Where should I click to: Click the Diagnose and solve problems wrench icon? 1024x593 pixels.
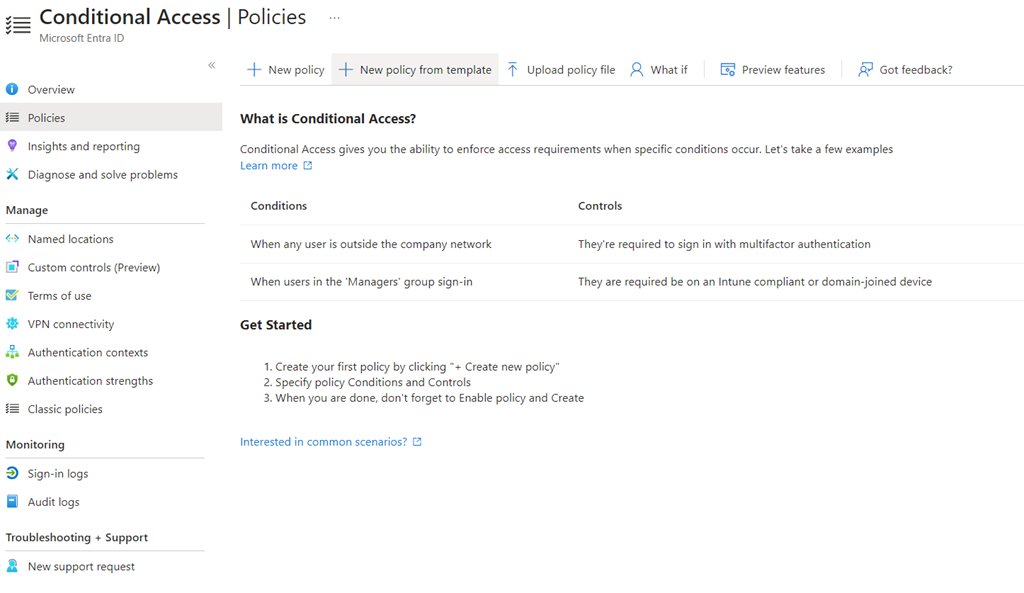click(x=11, y=174)
